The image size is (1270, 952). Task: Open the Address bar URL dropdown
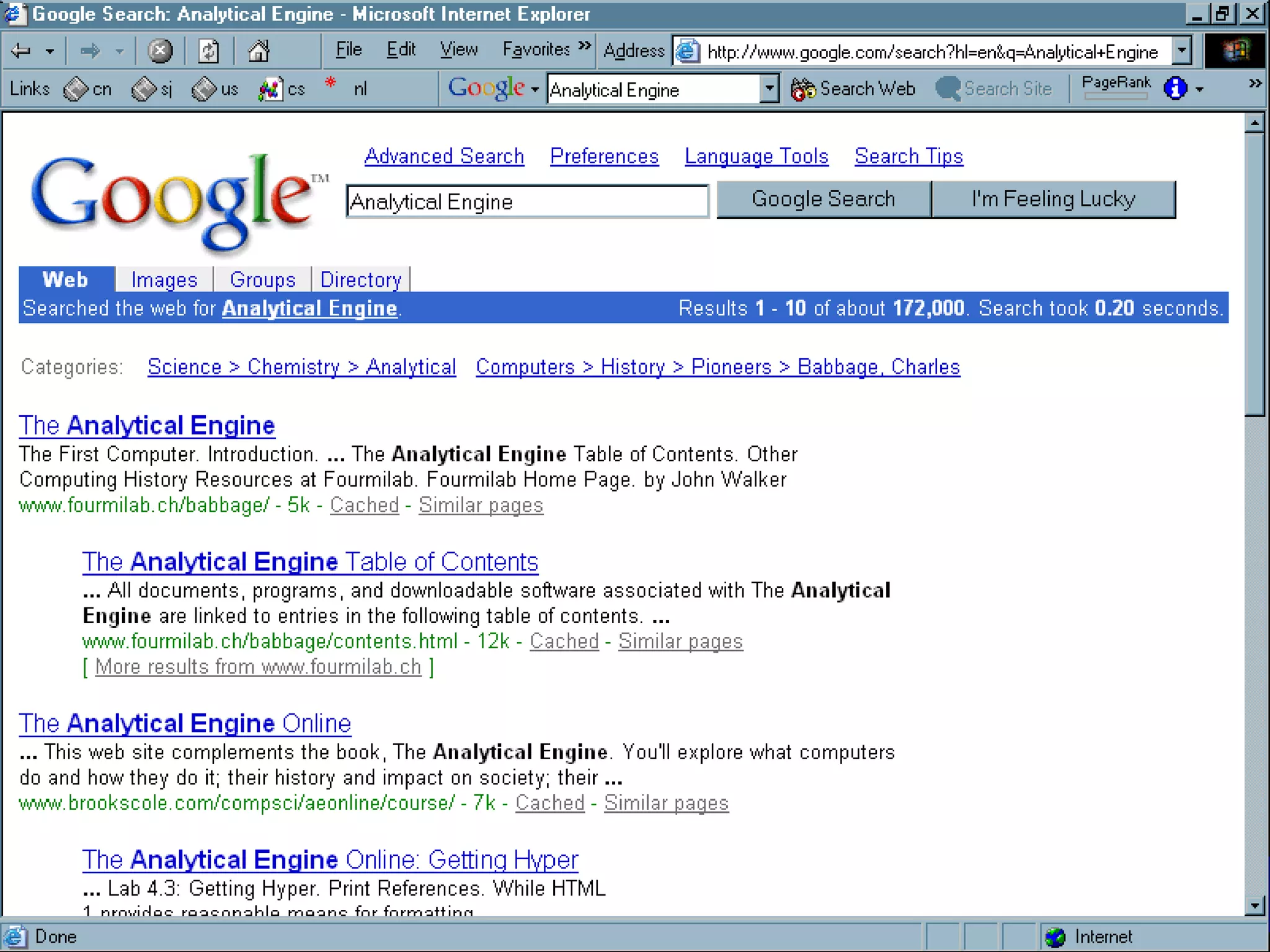tap(1182, 51)
